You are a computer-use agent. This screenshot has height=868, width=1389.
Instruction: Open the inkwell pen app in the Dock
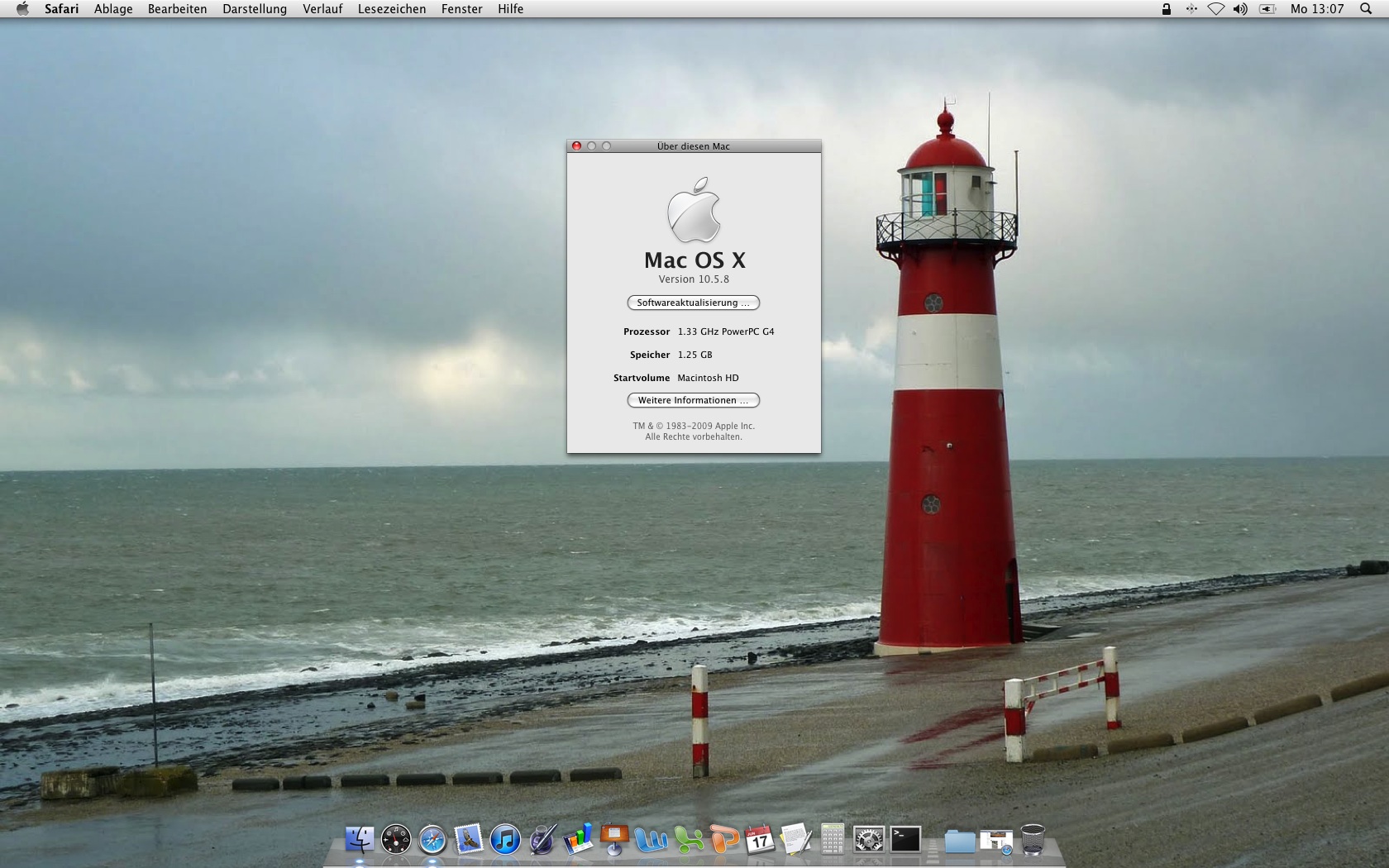pyautogui.click(x=542, y=840)
